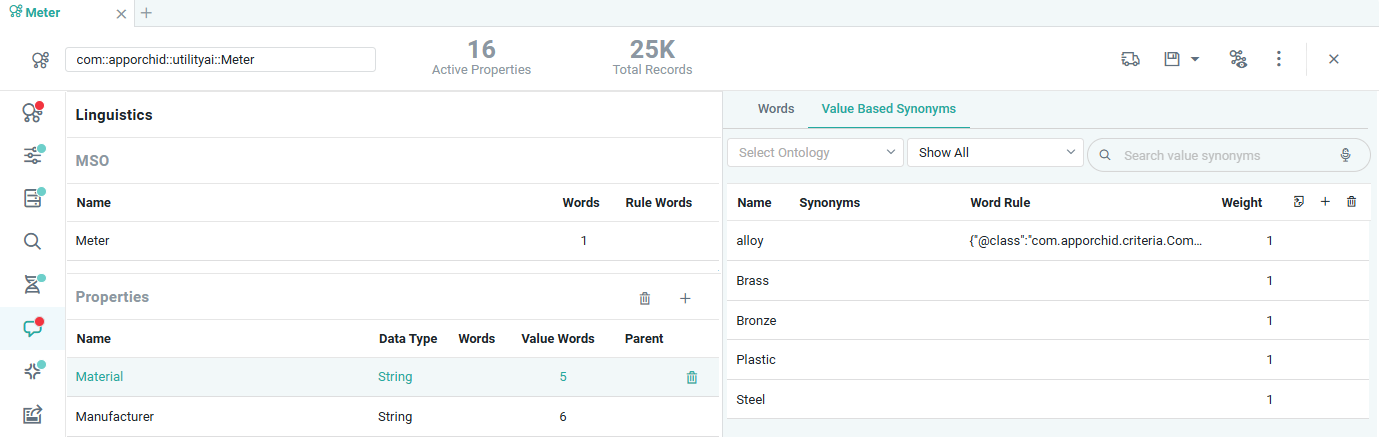Select the Value Based Synonyms tab
The width and height of the screenshot is (1380, 437).
point(888,109)
